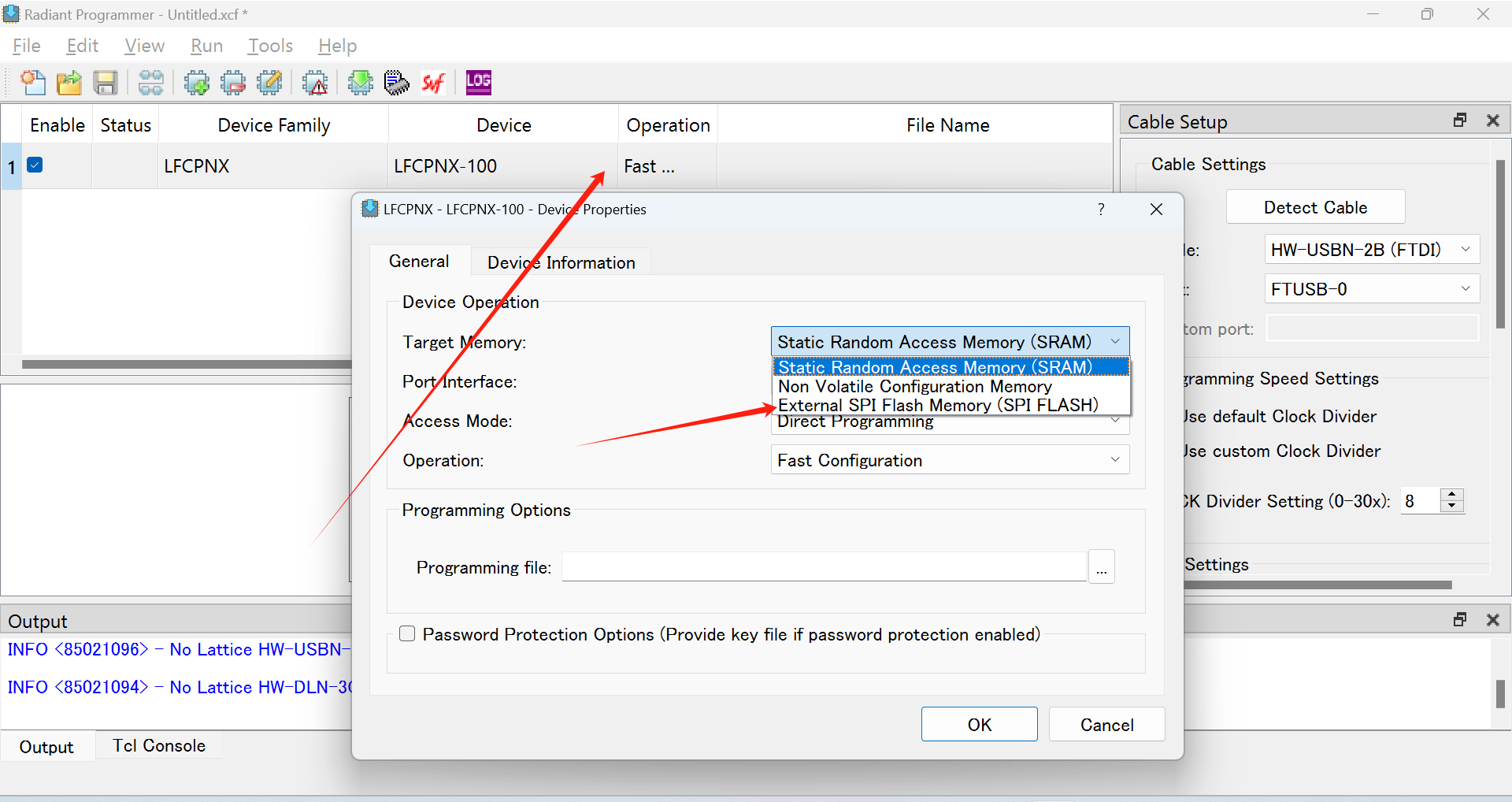Cancel the Device Properties dialog
This screenshot has height=802, width=1512.
[1107, 725]
